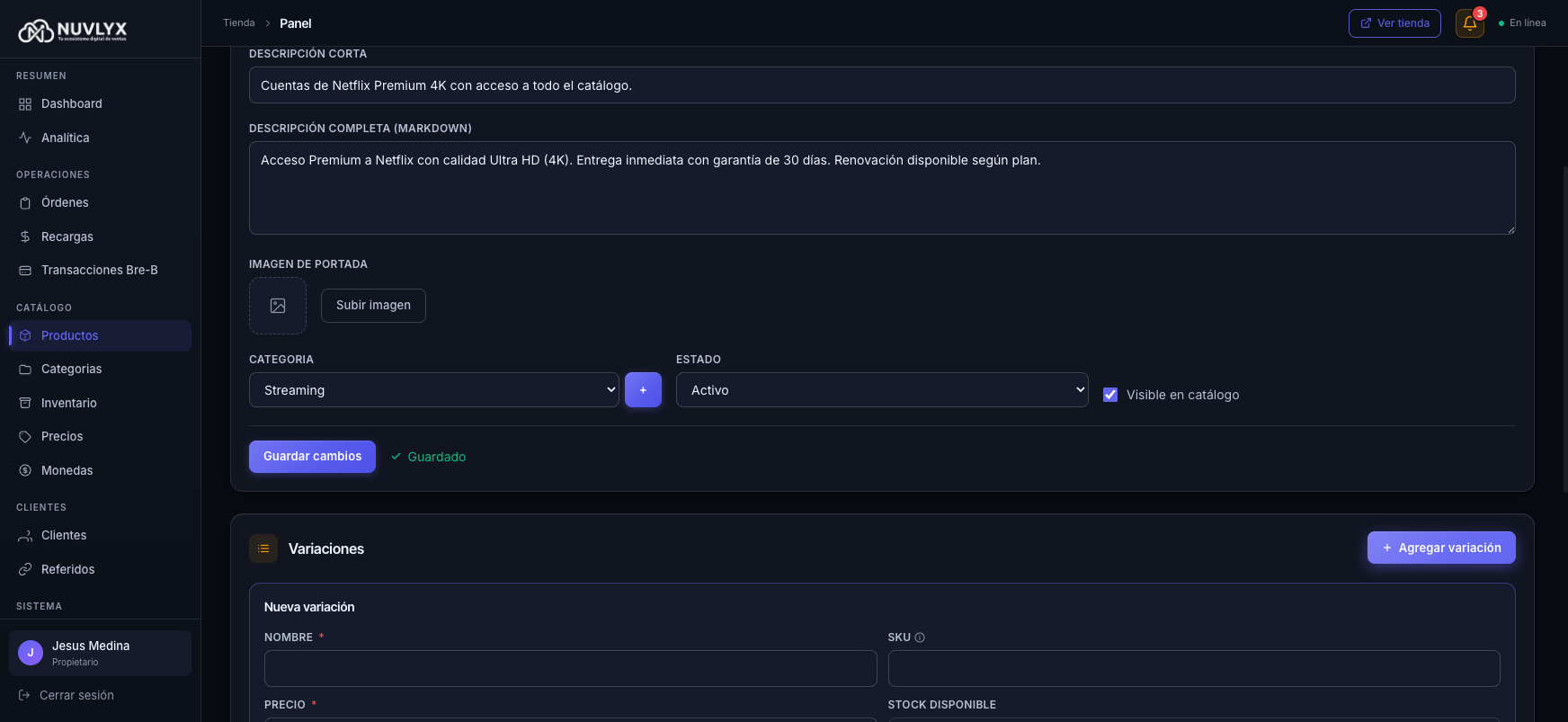Image resolution: width=1568 pixels, height=722 pixels.
Task: Click the cover image placeholder icon
Action: 278,306
